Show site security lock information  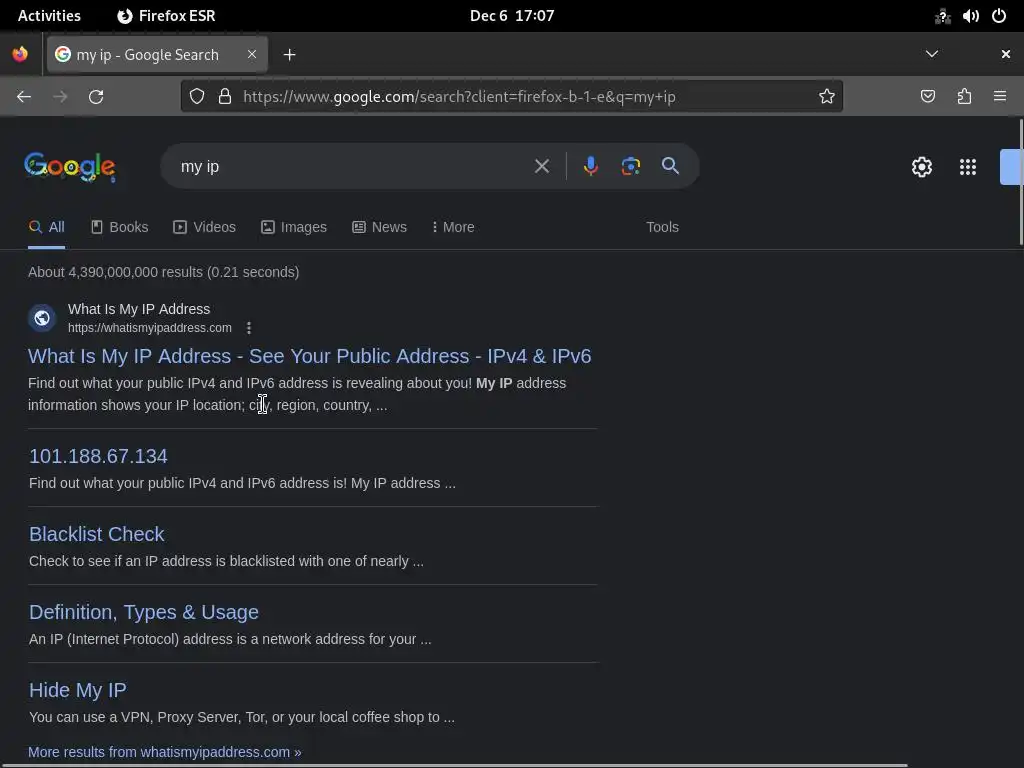(225, 97)
